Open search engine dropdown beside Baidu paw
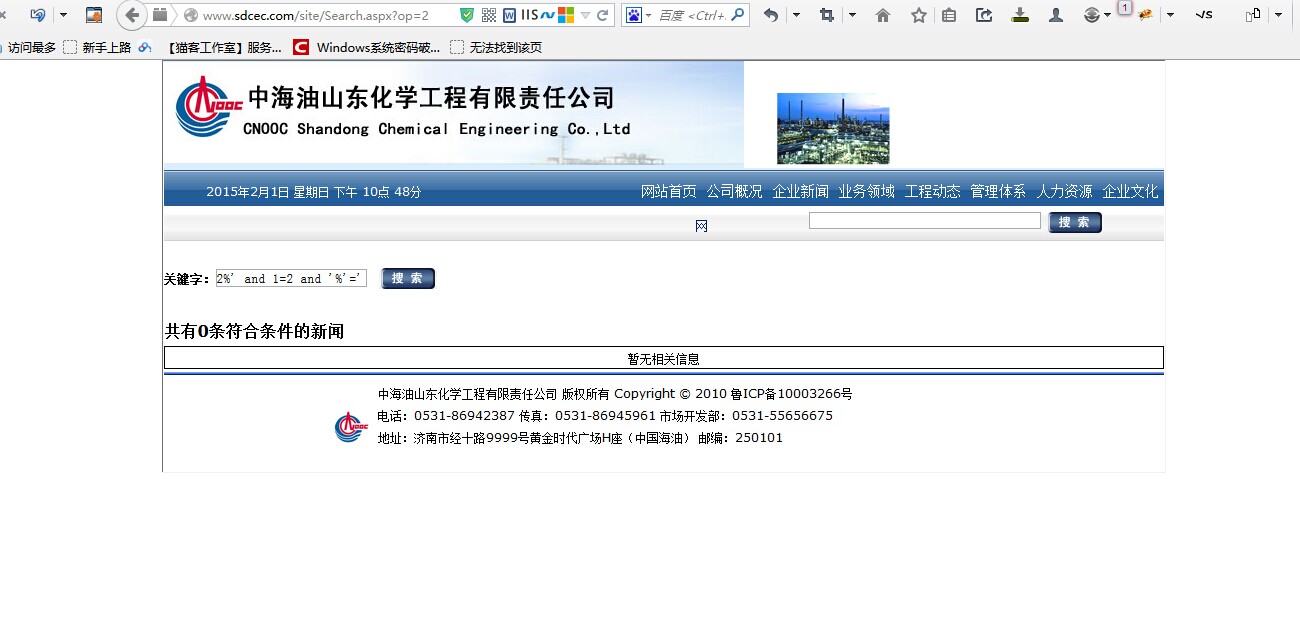The height and width of the screenshot is (624, 1300). 648,16
